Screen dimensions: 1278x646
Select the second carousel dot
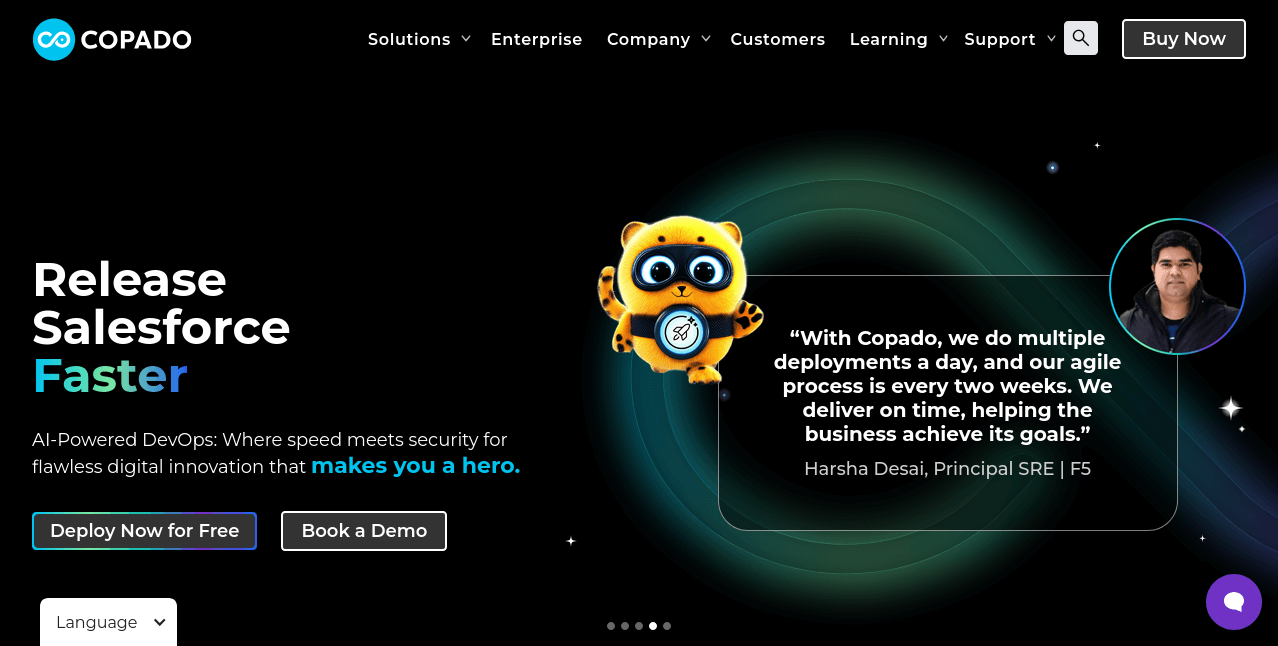tap(625, 626)
